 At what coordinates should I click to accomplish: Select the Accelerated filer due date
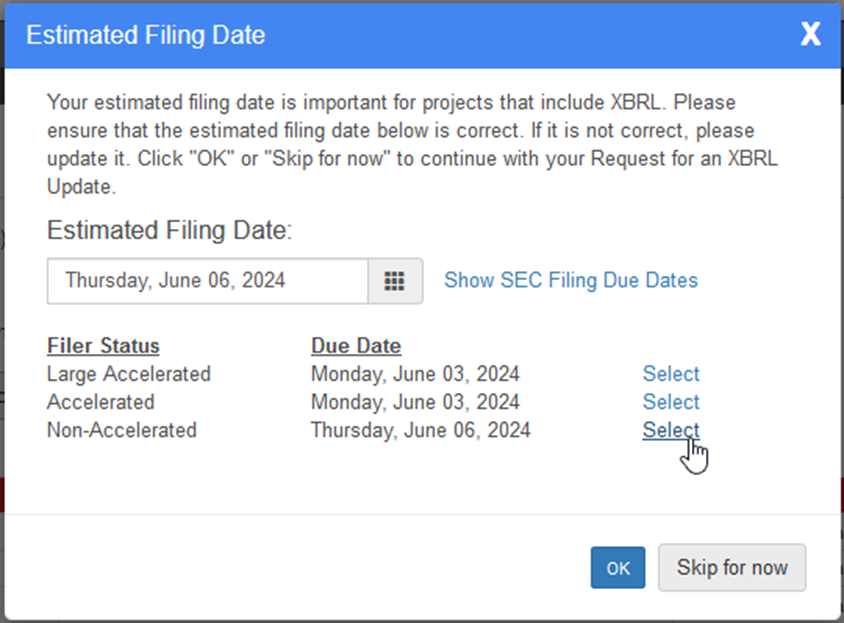pos(671,402)
